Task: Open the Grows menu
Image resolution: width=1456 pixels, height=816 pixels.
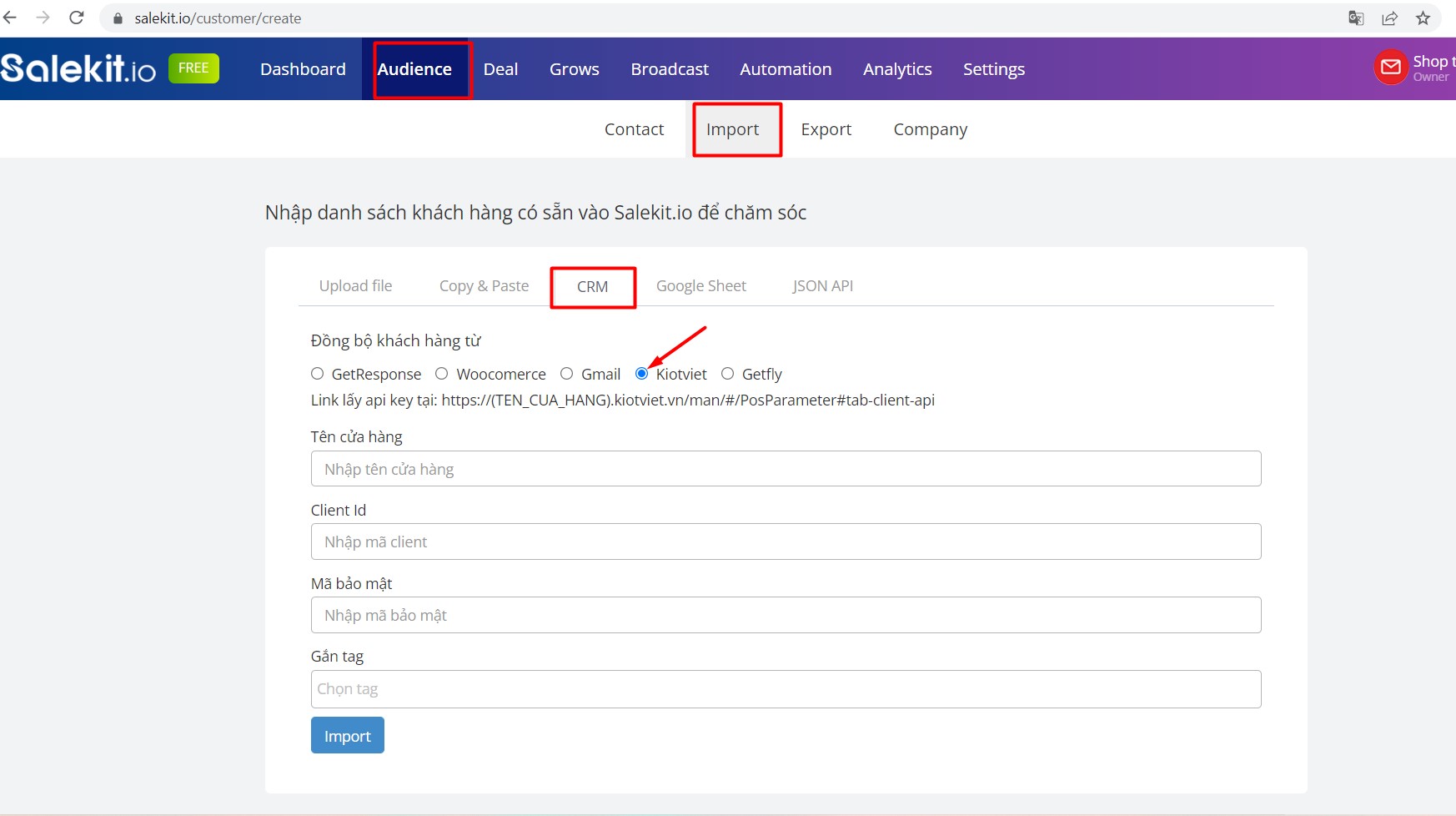Action: (575, 69)
